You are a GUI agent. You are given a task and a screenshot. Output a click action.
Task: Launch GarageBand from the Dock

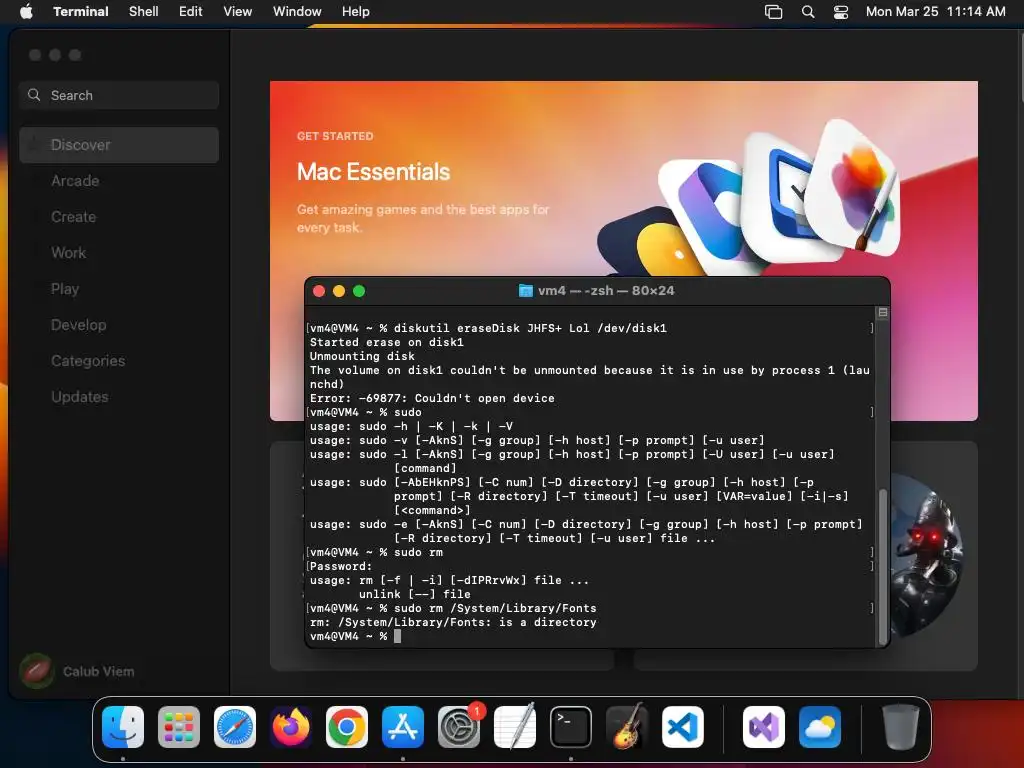(x=627, y=727)
